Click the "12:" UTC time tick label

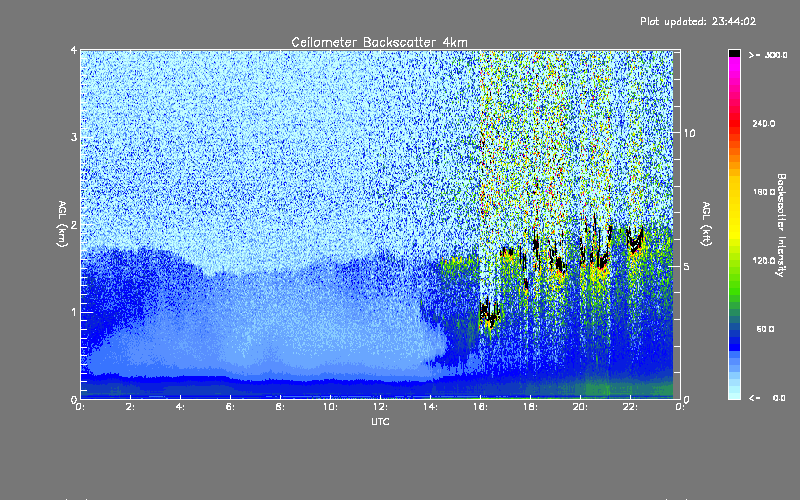pos(380,407)
